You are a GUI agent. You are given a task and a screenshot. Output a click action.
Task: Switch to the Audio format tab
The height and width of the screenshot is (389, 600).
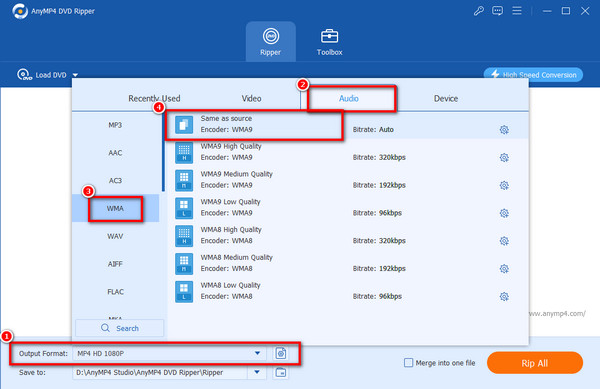349,98
